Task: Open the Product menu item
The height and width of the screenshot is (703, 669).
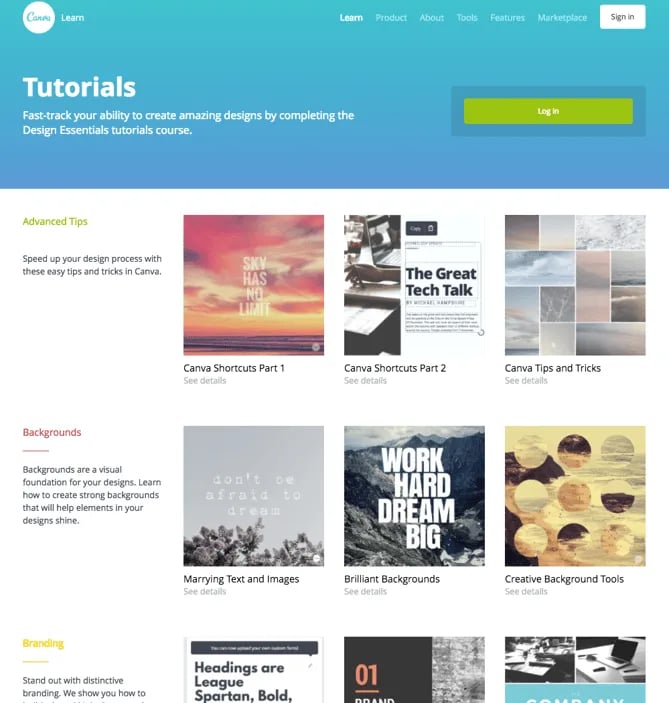Action: click(391, 17)
